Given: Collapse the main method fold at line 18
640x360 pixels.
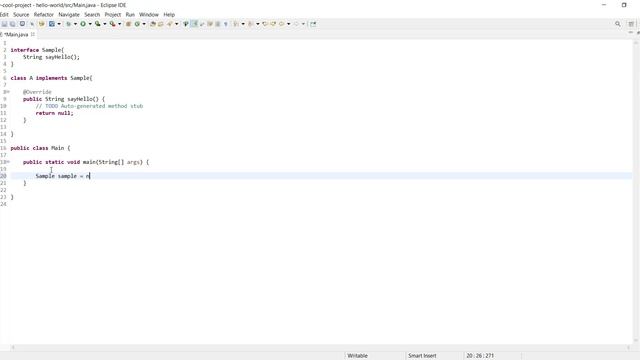Looking at the screenshot, I should tap(8, 162).
